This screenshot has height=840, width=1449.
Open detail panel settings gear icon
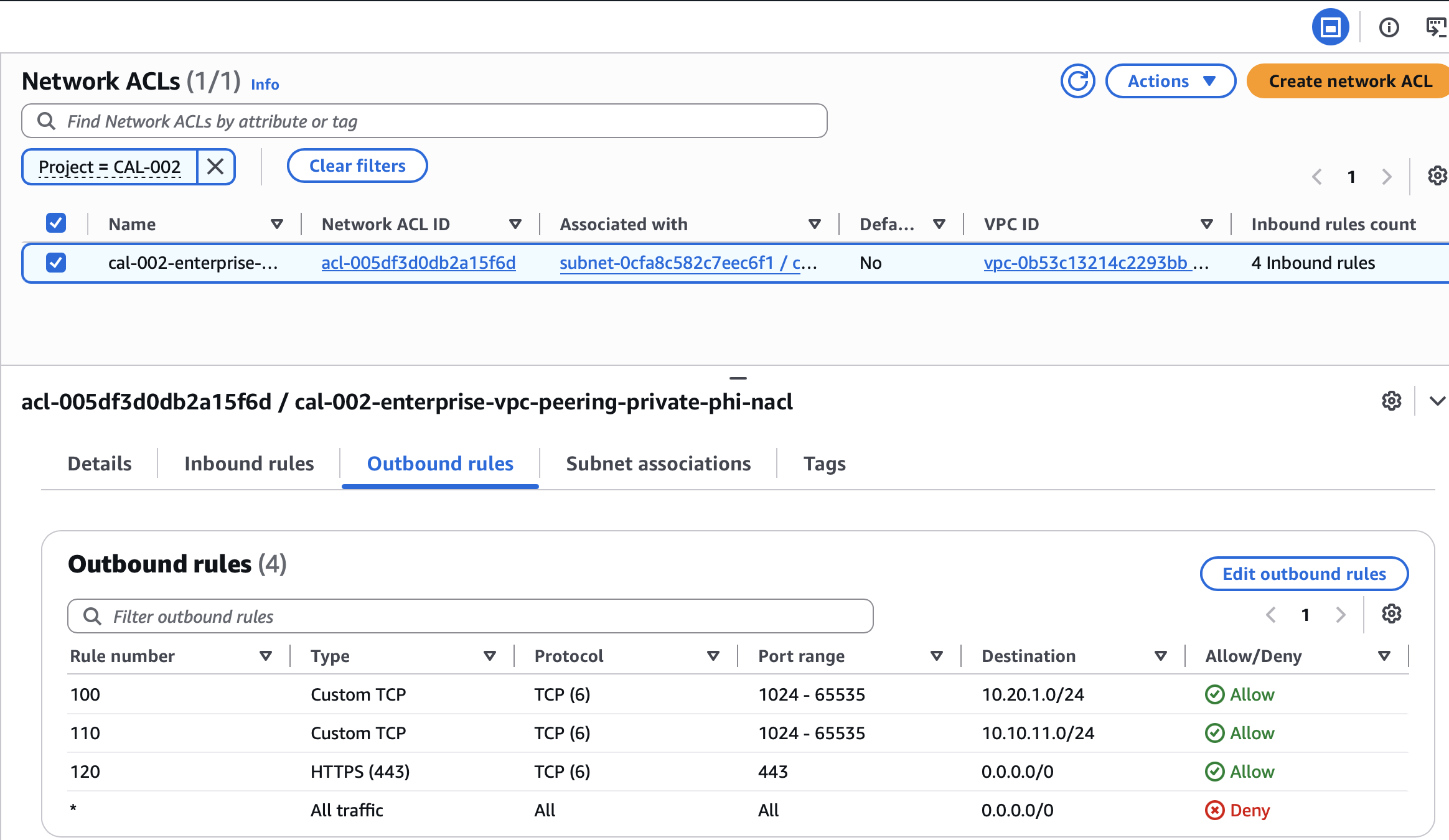[1391, 401]
